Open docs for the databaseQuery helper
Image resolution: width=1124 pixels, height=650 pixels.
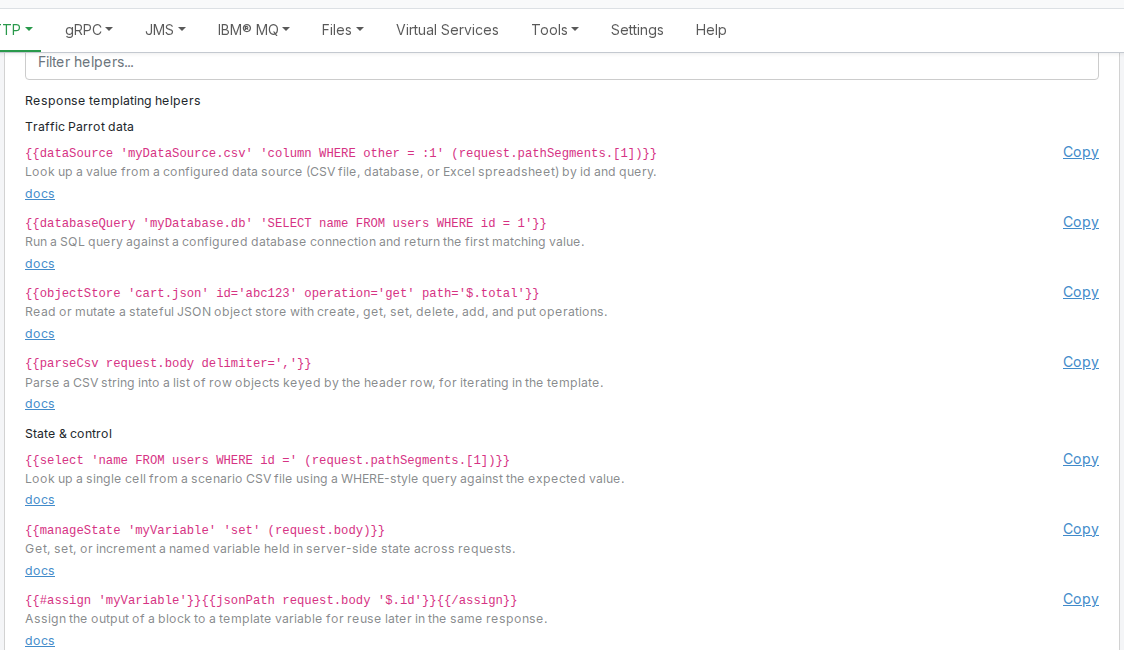[x=39, y=264]
